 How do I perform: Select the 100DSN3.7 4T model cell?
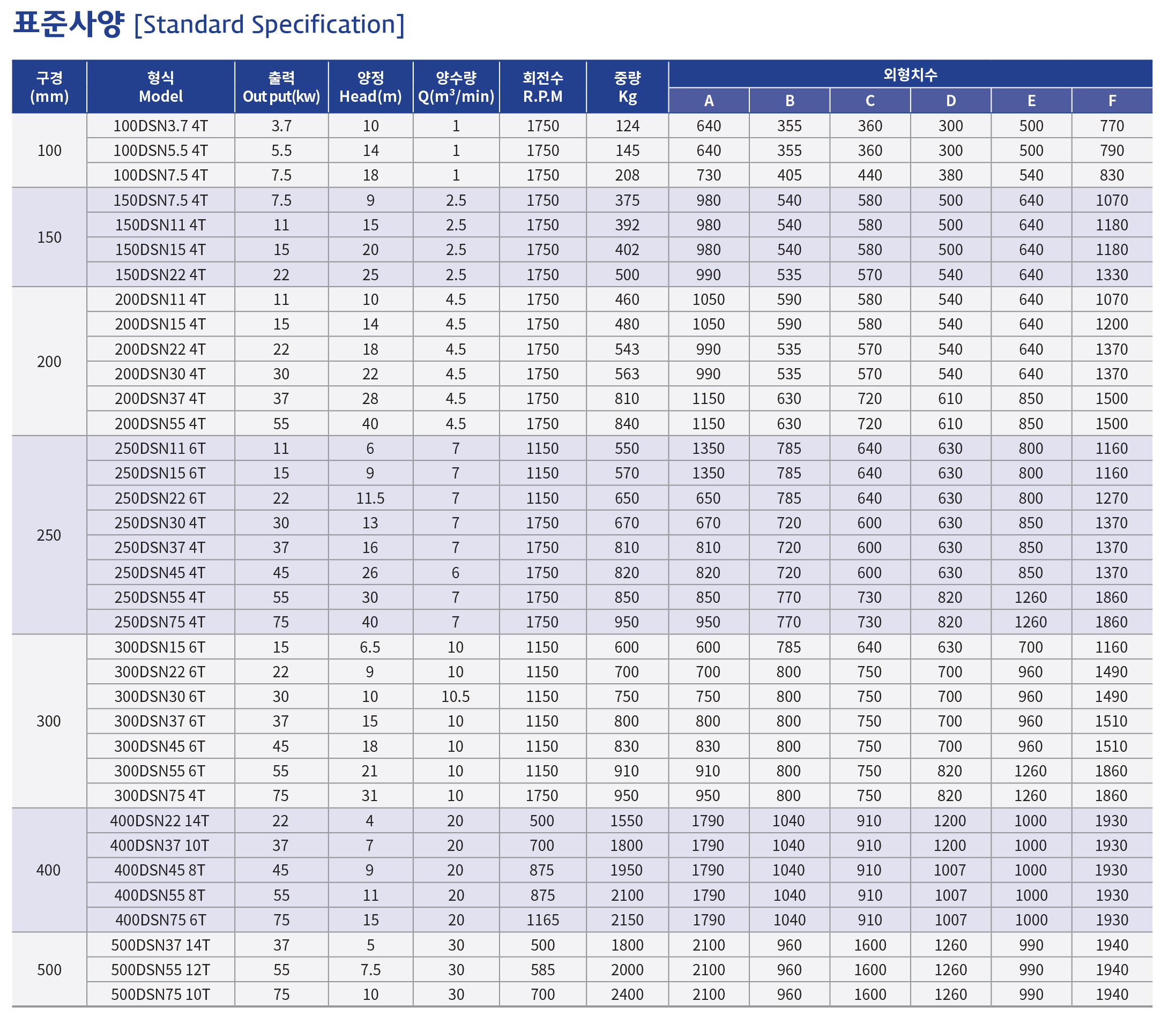(161, 126)
